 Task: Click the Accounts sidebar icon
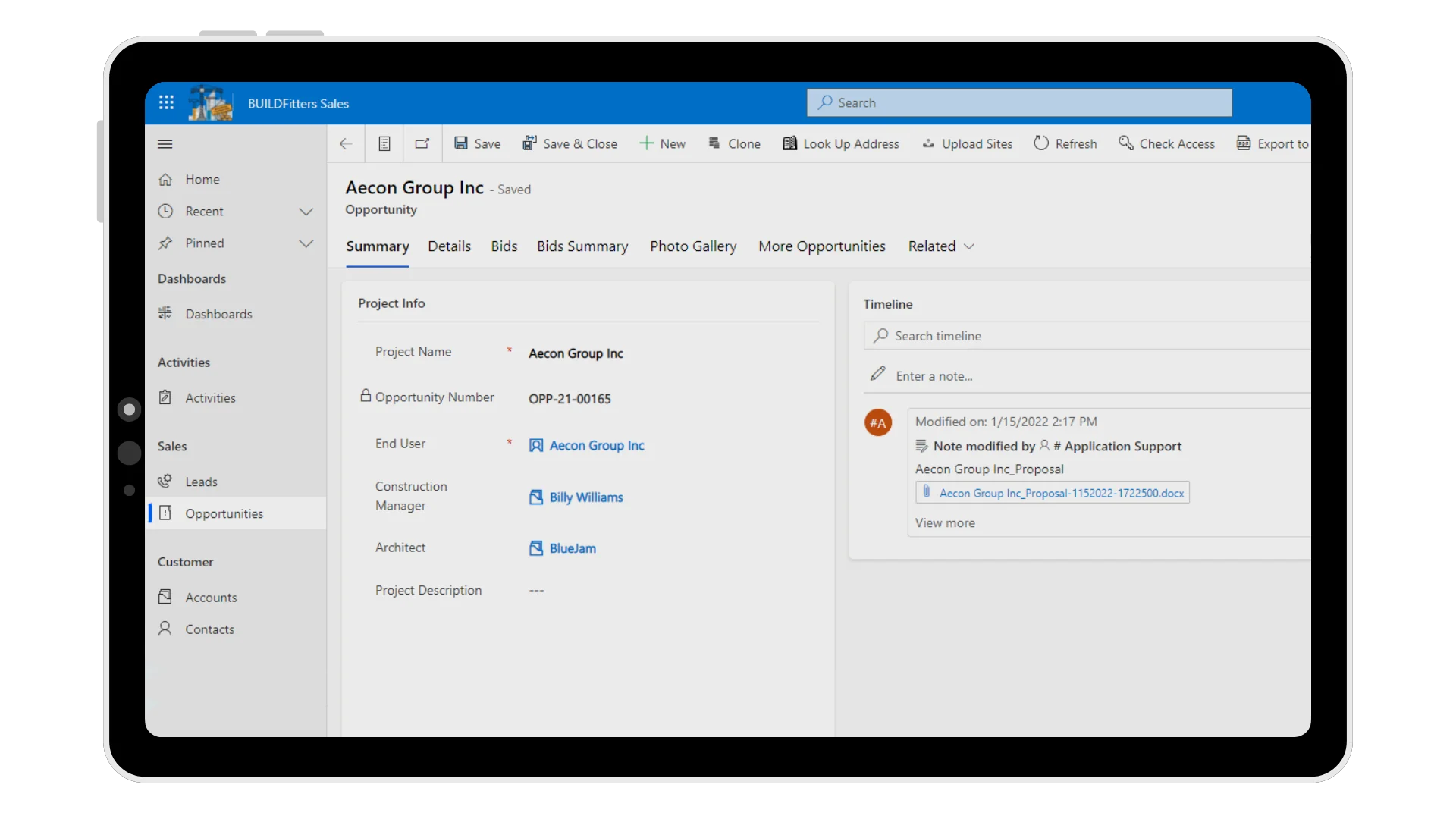(165, 597)
